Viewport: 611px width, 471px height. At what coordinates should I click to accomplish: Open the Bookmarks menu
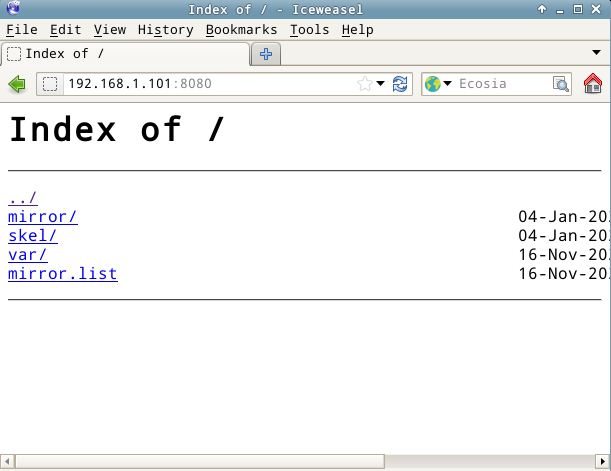(243, 29)
